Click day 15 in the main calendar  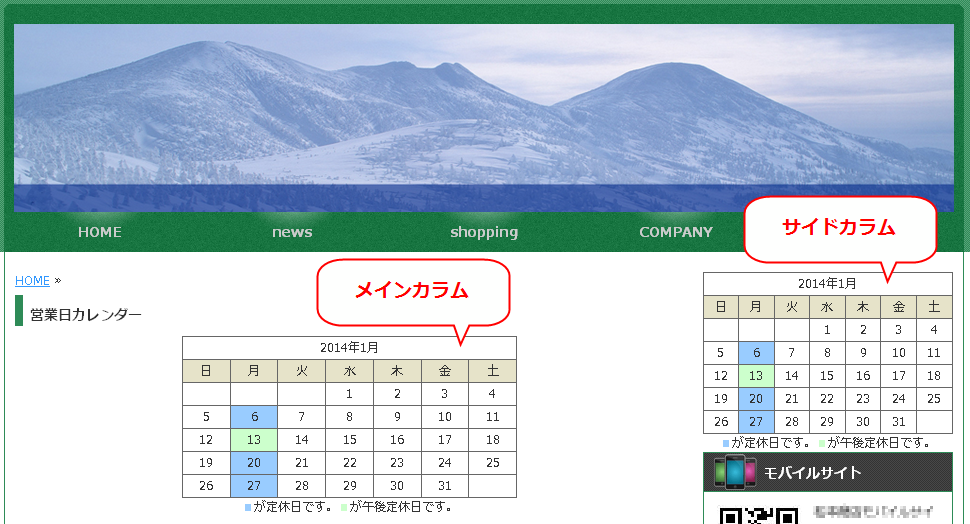350,440
